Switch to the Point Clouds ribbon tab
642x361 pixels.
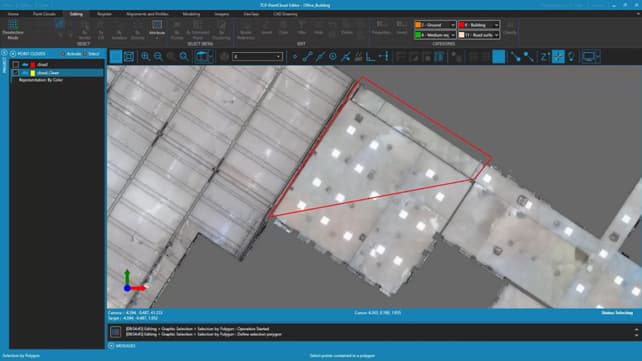point(44,14)
